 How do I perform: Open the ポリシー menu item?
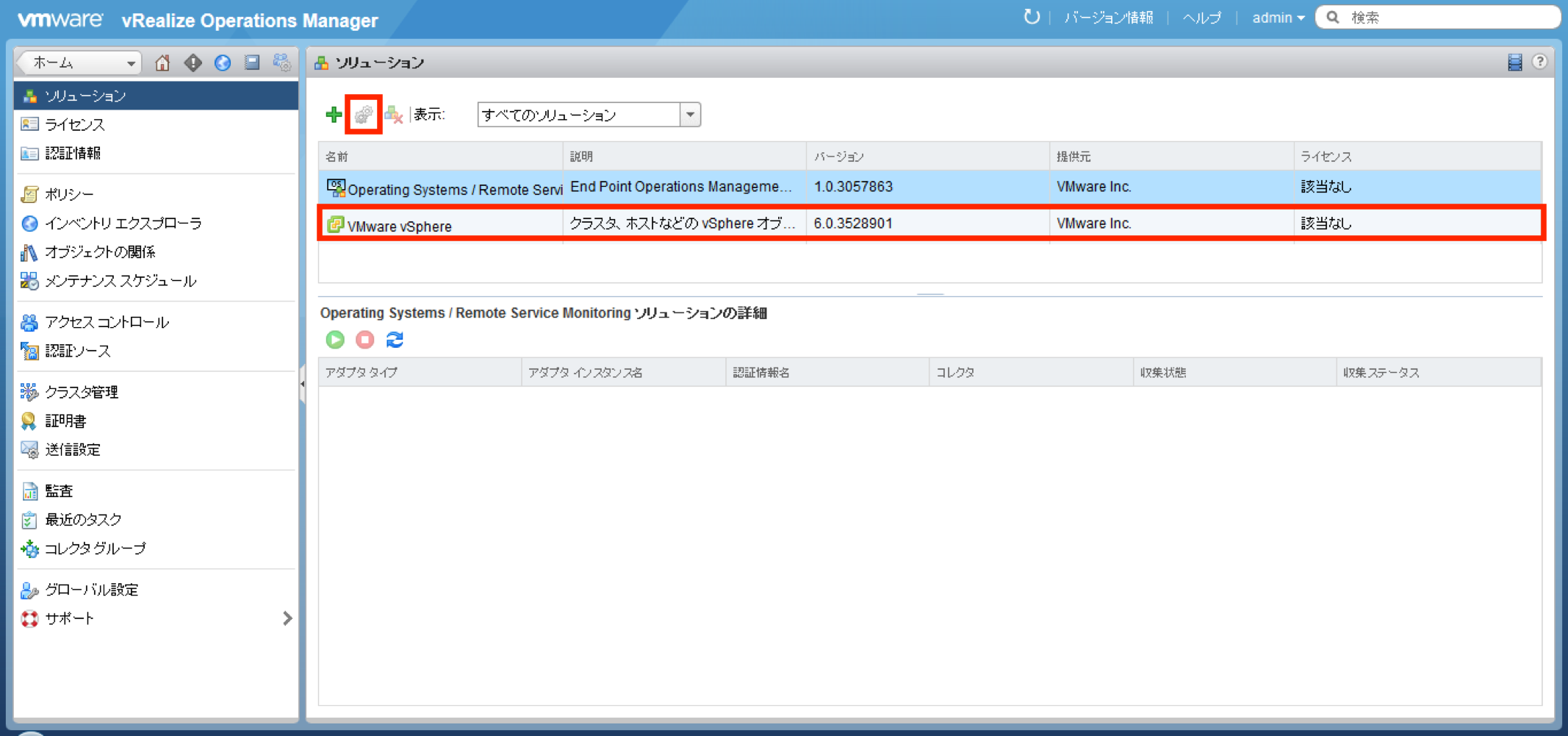pos(71,193)
